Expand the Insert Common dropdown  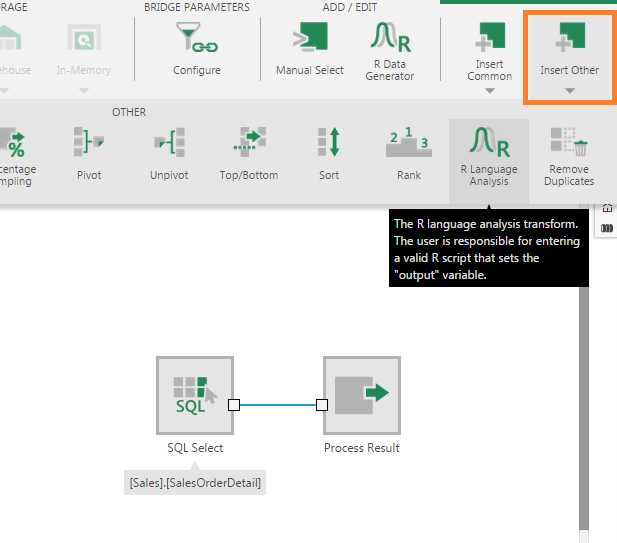click(489, 91)
